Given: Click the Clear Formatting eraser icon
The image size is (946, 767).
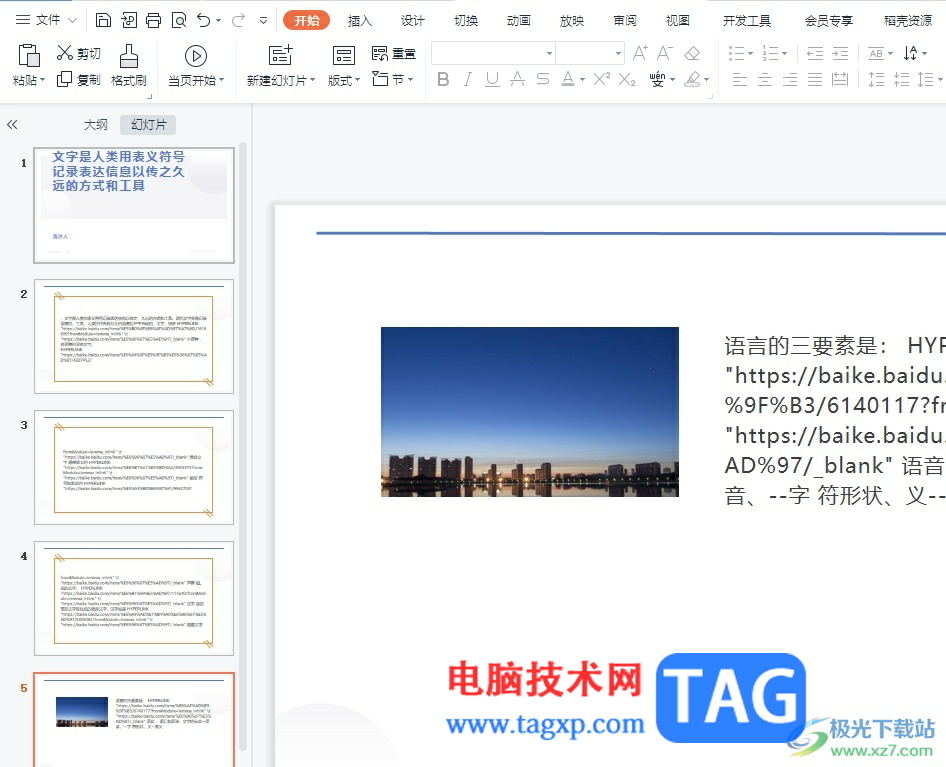Looking at the screenshot, I should [x=692, y=53].
